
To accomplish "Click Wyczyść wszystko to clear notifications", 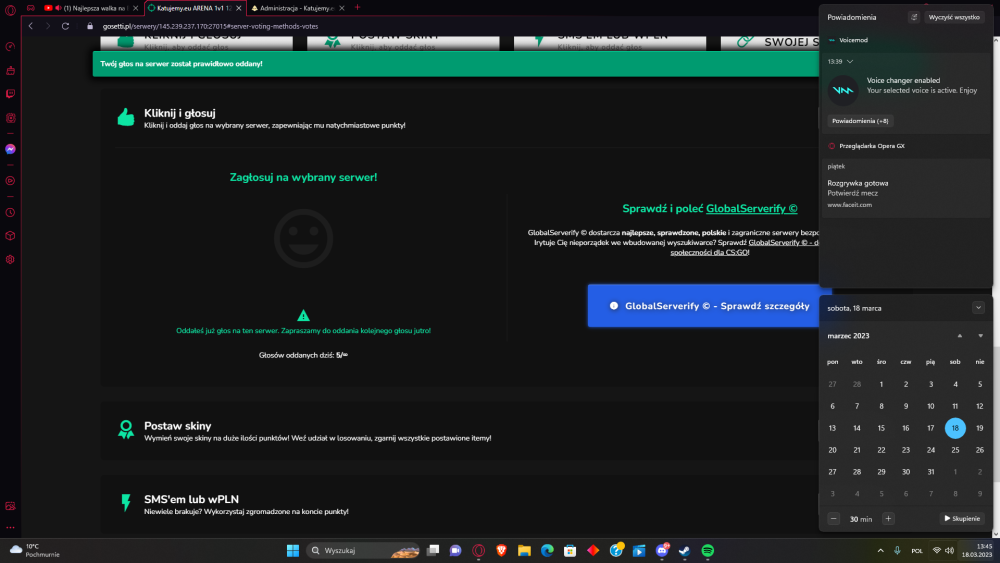I will [954, 17].
